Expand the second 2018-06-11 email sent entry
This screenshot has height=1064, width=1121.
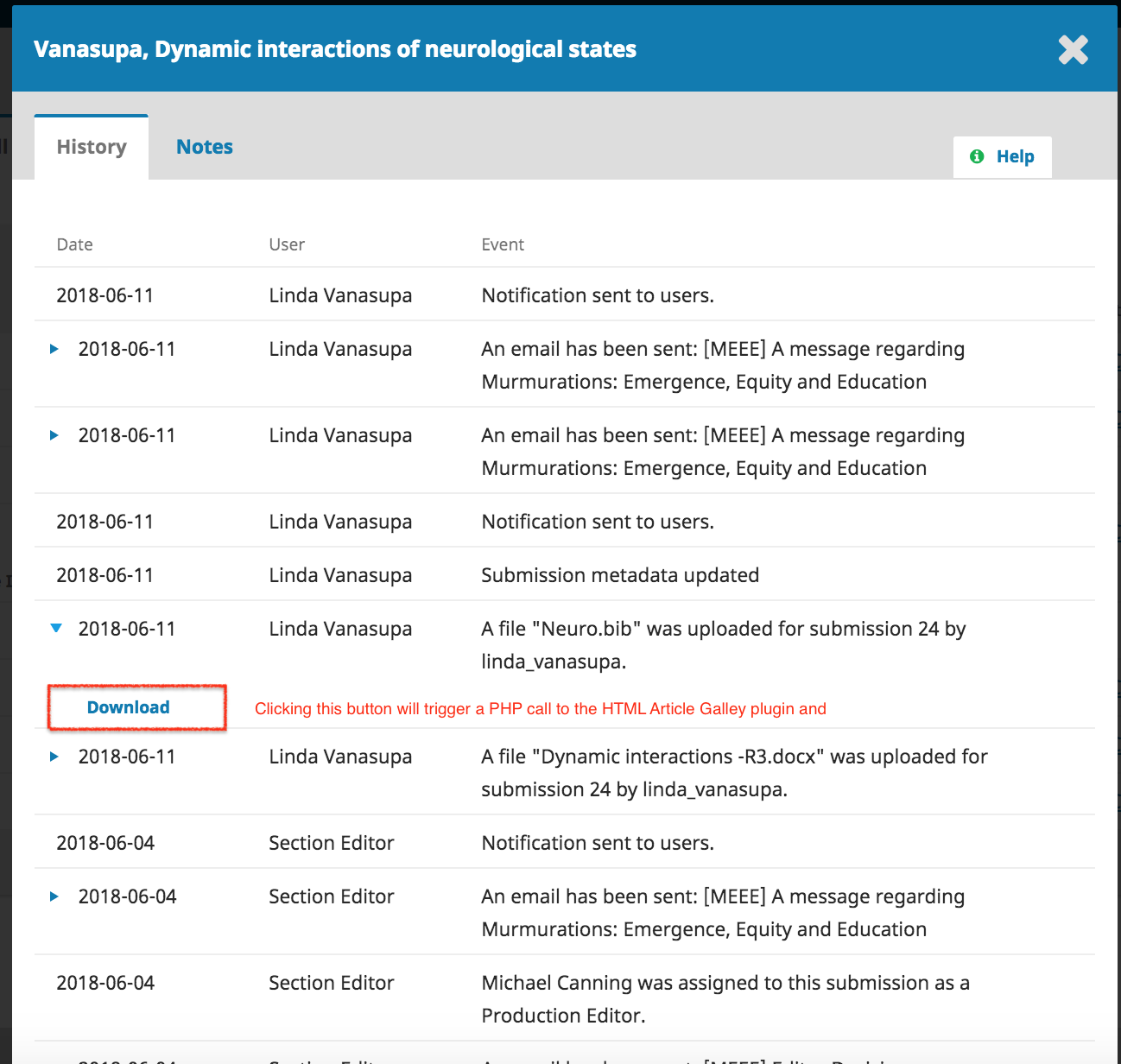coord(54,435)
